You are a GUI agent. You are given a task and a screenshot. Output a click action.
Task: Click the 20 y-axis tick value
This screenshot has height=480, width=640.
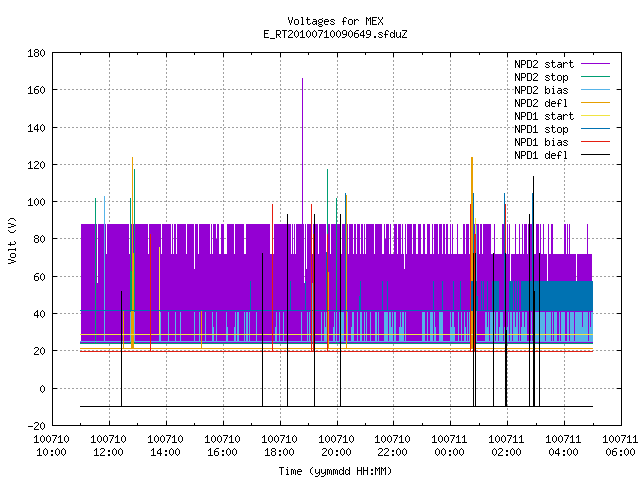[x=39, y=351]
